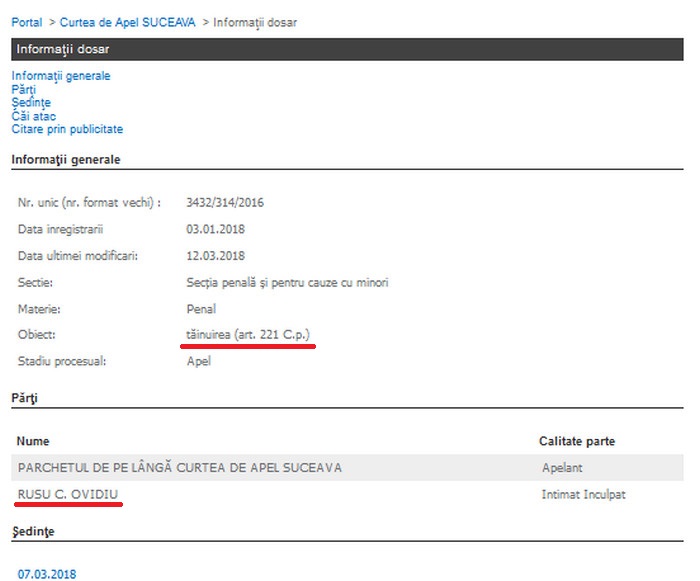Screen dimensions: 700x581
Task: Select the PARCHETUL DE PE LÂNGĂ CURTEA DE APEL SUCEAVA row
Action: (x=347, y=468)
